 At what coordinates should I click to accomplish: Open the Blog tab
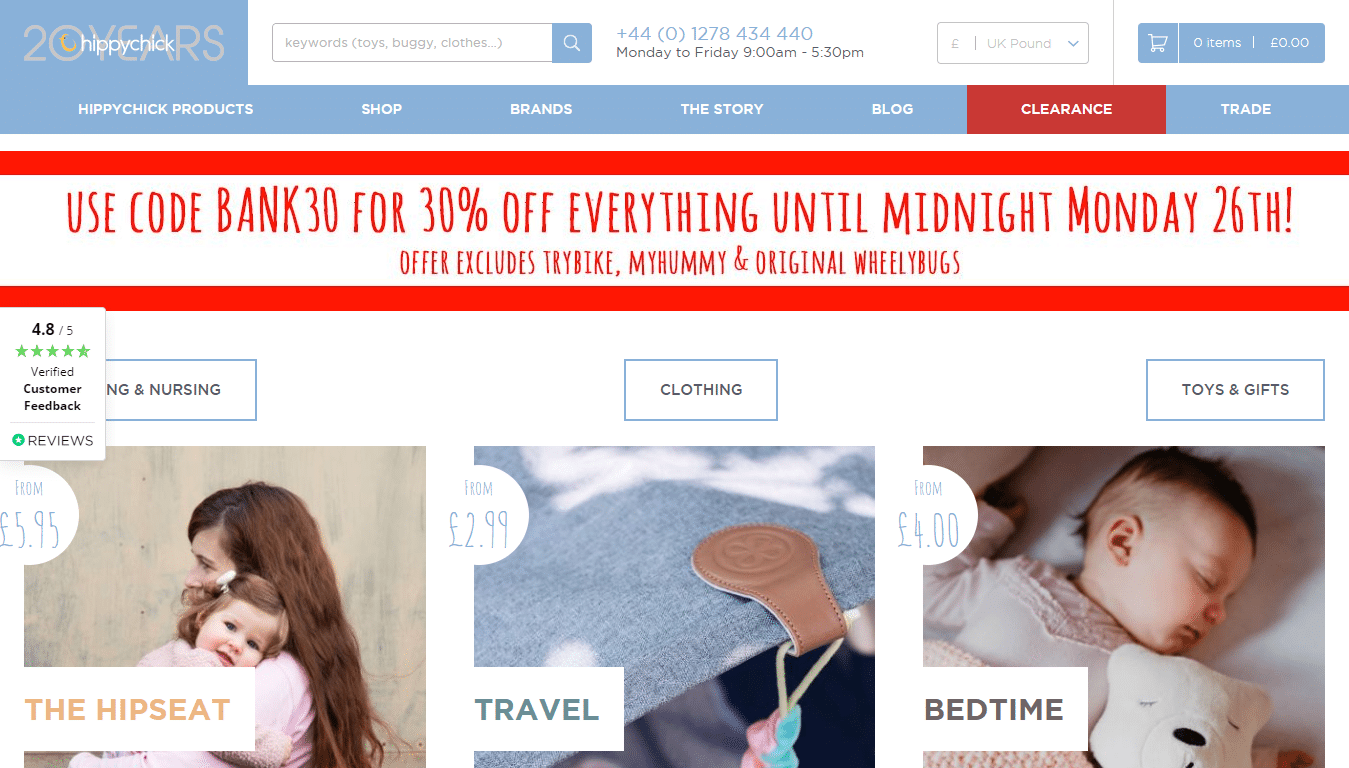coord(892,109)
